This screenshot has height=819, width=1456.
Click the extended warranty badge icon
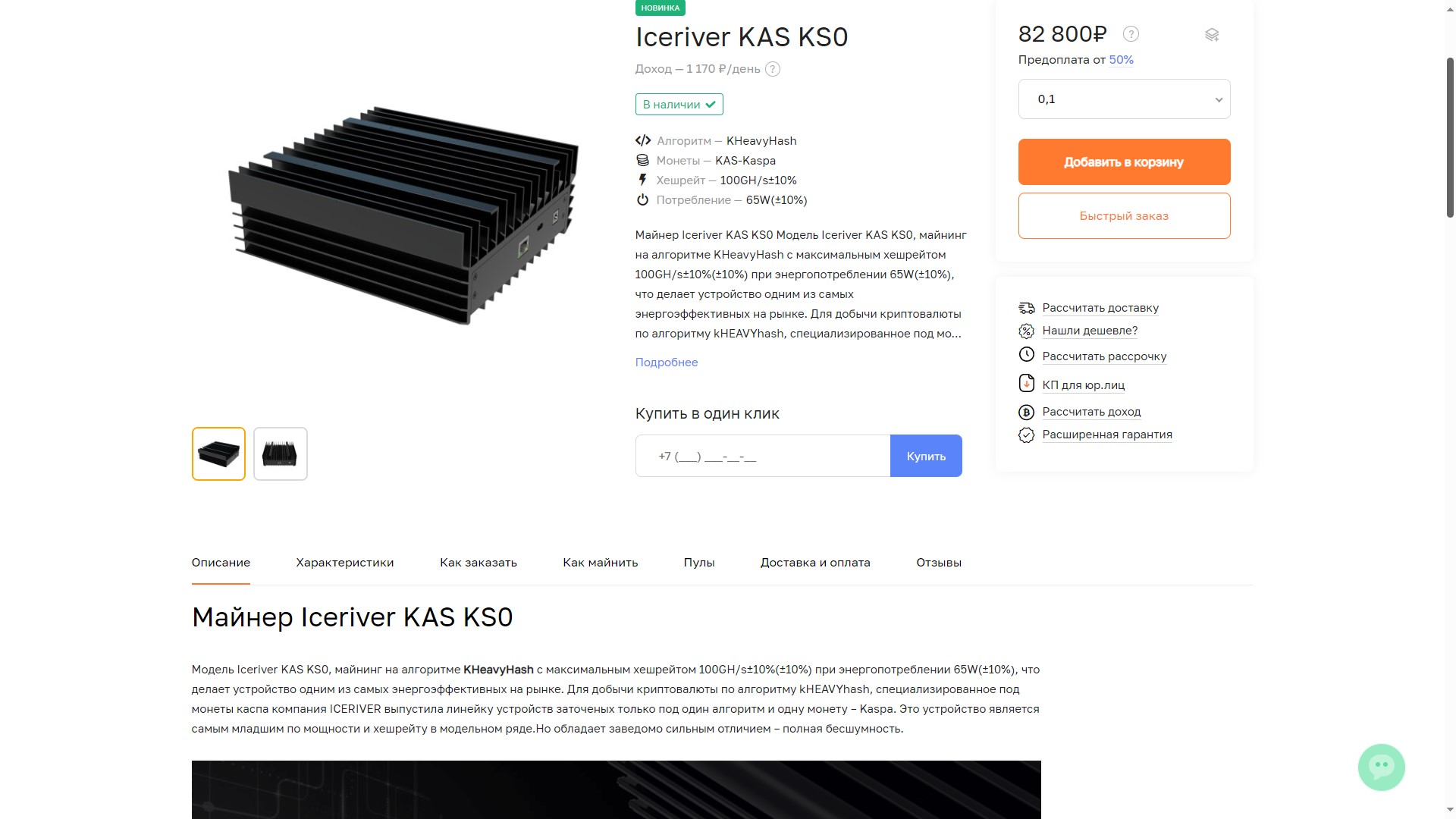coord(1026,435)
